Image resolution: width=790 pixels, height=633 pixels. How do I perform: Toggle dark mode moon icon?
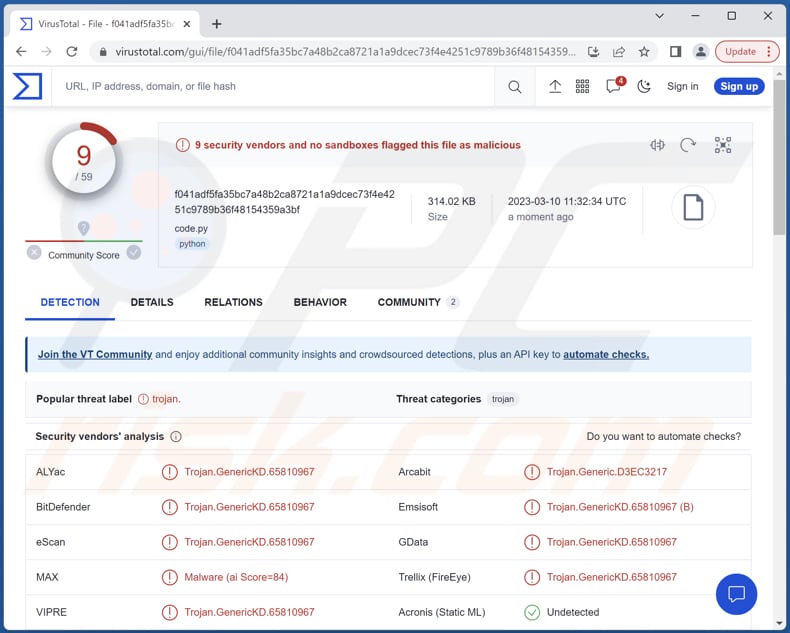tap(644, 87)
